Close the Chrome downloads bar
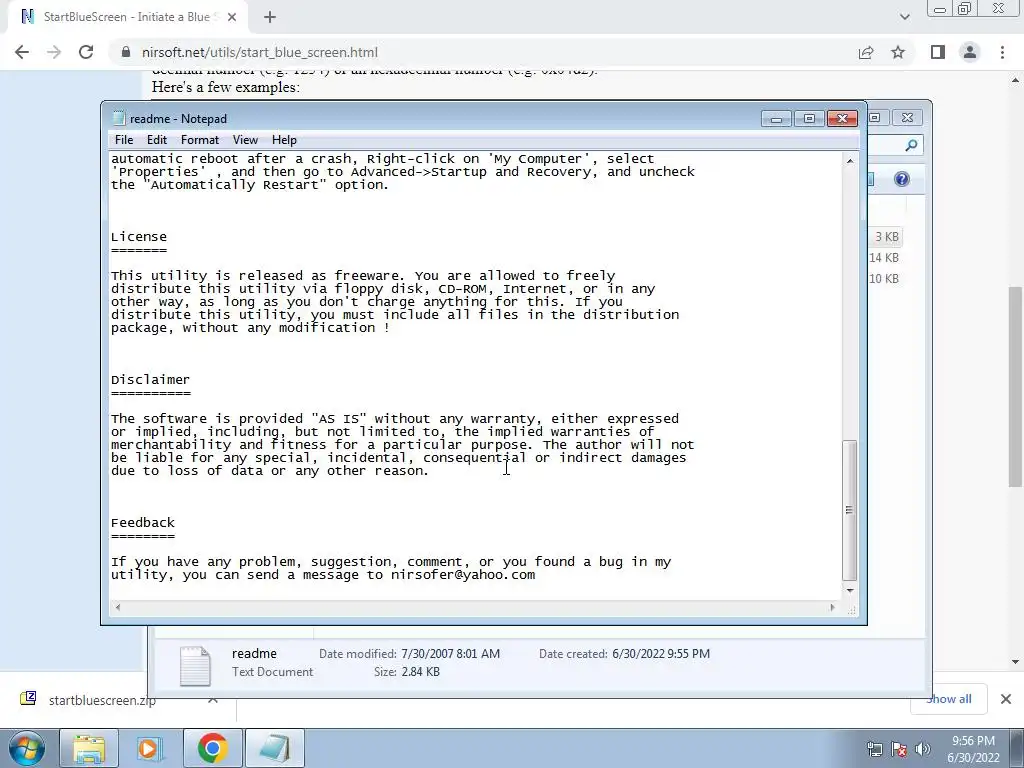Viewport: 1024px width, 768px height. (x=1006, y=699)
